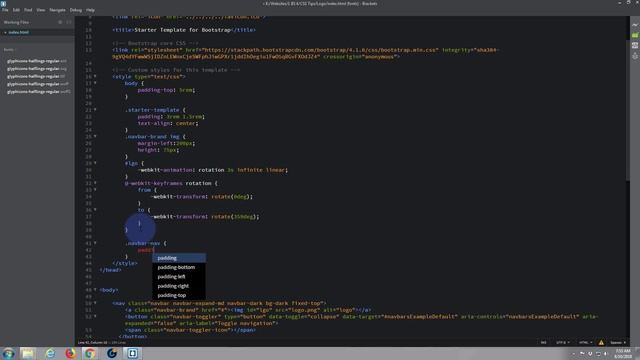Open the Navigate menu
This screenshot has height=360, width=640.
(x=57, y=10)
